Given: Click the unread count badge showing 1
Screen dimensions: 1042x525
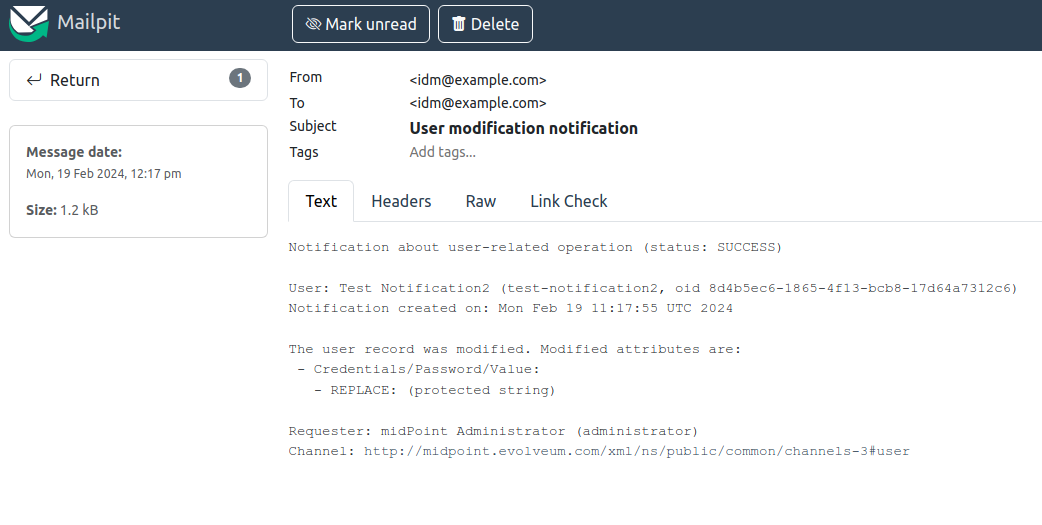Looking at the screenshot, I should tap(240, 78).
